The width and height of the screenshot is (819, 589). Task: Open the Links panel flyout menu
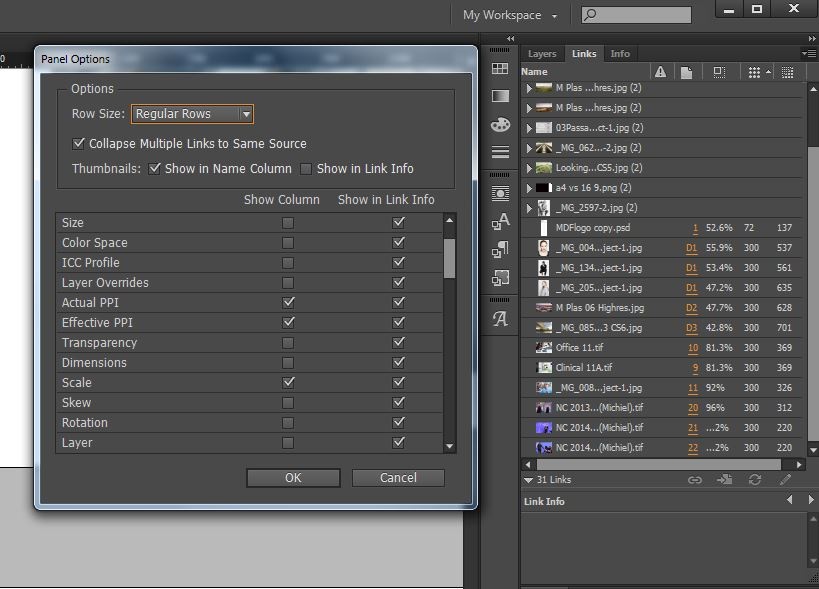pyautogui.click(x=809, y=53)
